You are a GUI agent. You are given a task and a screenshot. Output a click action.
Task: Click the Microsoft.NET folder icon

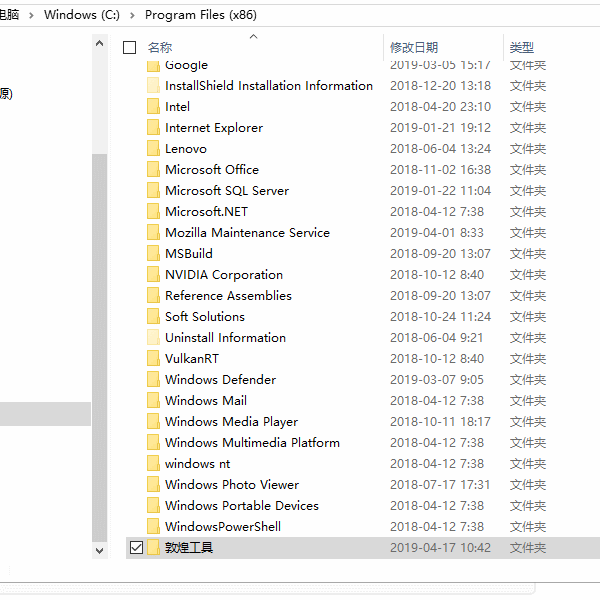pyautogui.click(x=153, y=212)
